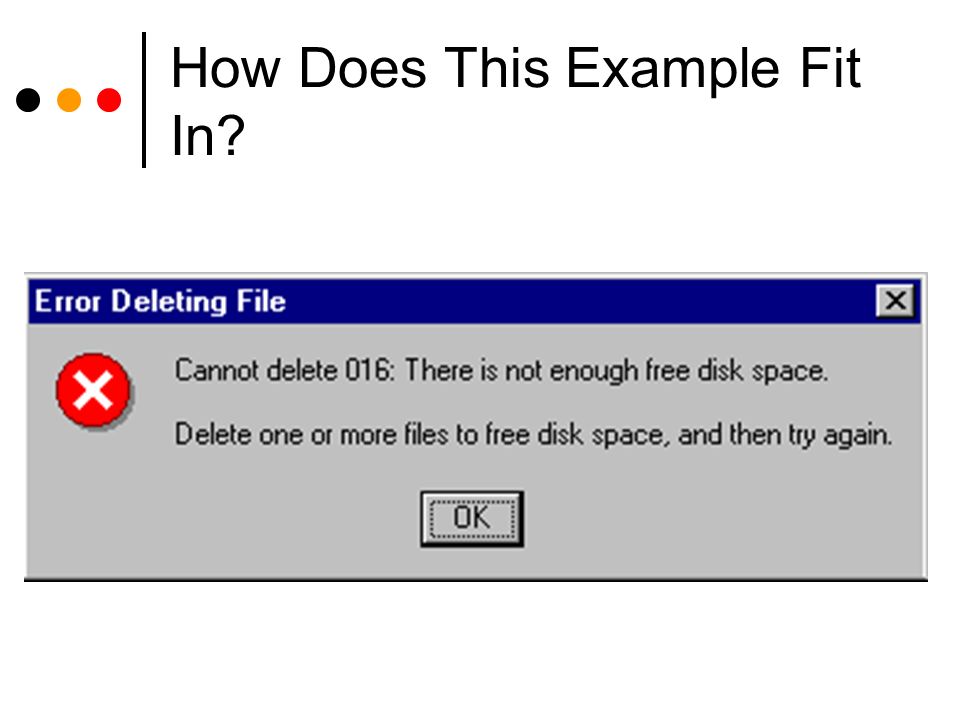Select the black bullet dot
Screen dimensions: 960x720
click(x=28, y=100)
